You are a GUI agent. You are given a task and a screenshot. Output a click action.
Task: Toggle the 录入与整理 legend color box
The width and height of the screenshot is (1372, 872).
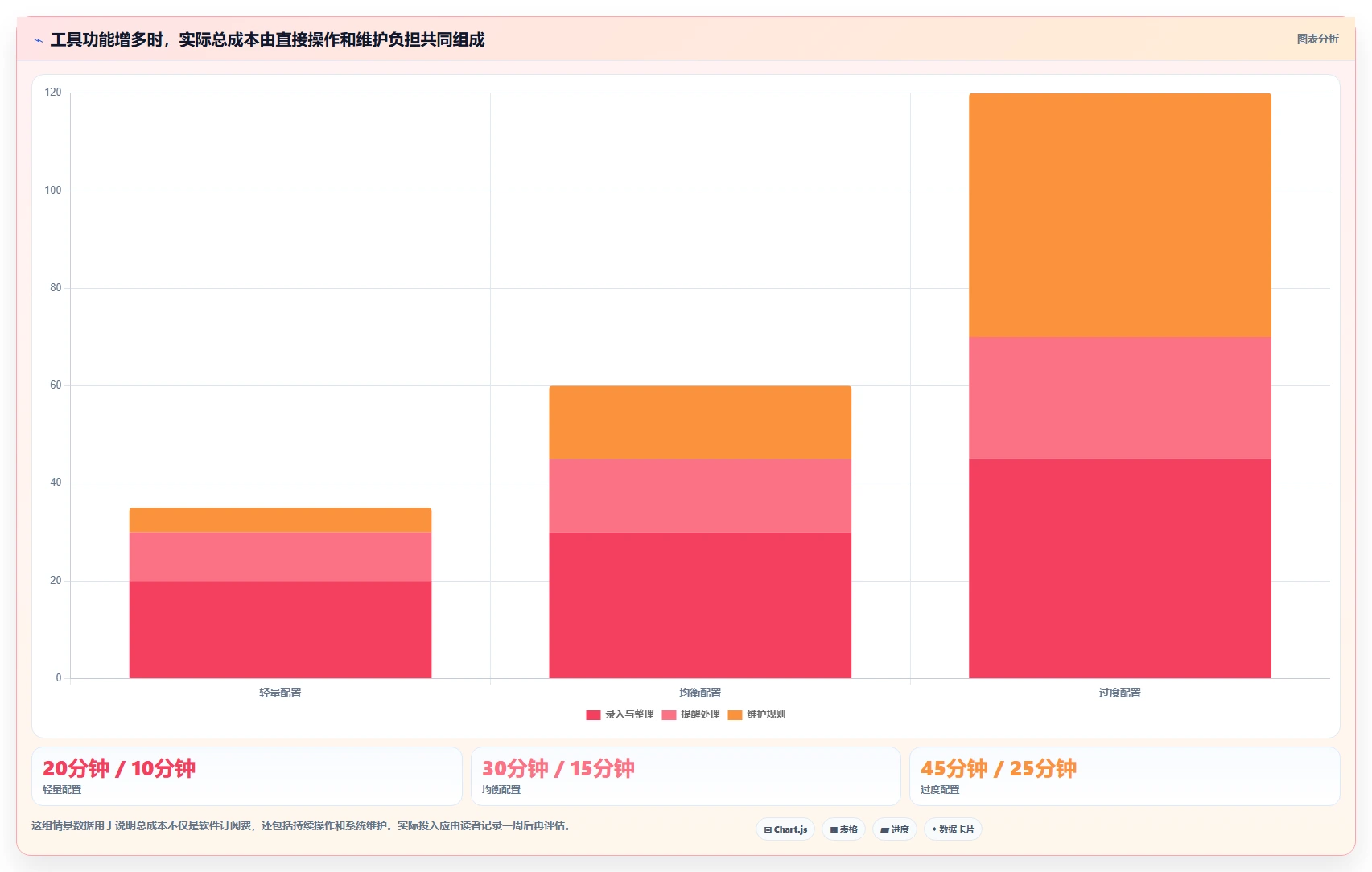[x=593, y=714]
